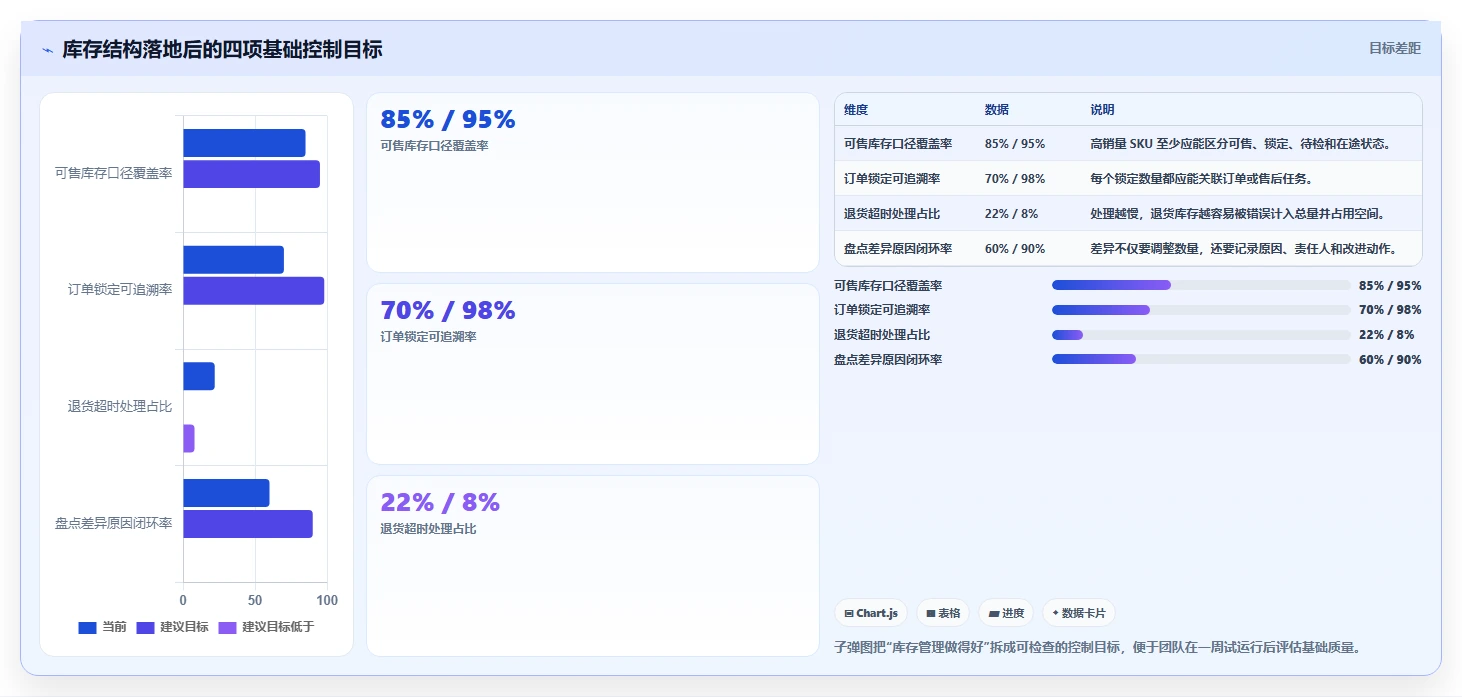
Task: Click the 退货超时处理占比 caption under 22% / 8%
Action: click(x=428, y=529)
